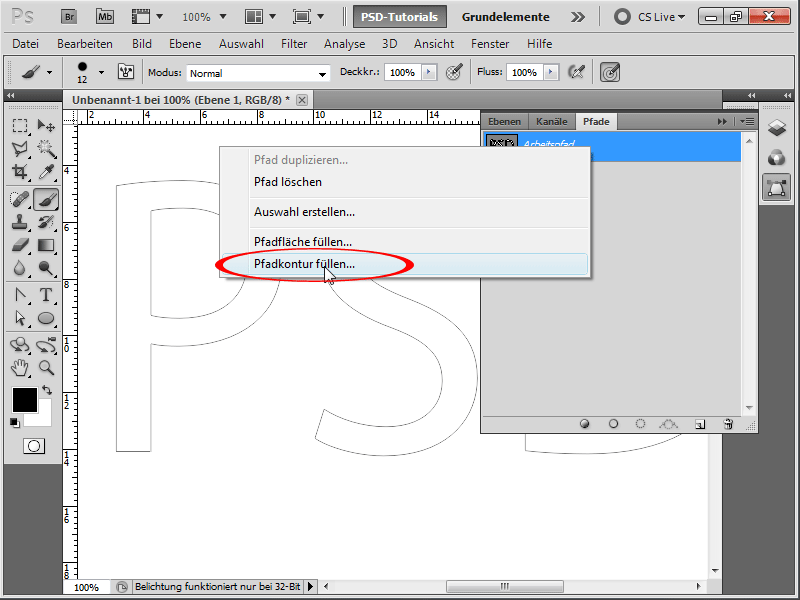Select the Ellipse shape tool

pos(46,318)
